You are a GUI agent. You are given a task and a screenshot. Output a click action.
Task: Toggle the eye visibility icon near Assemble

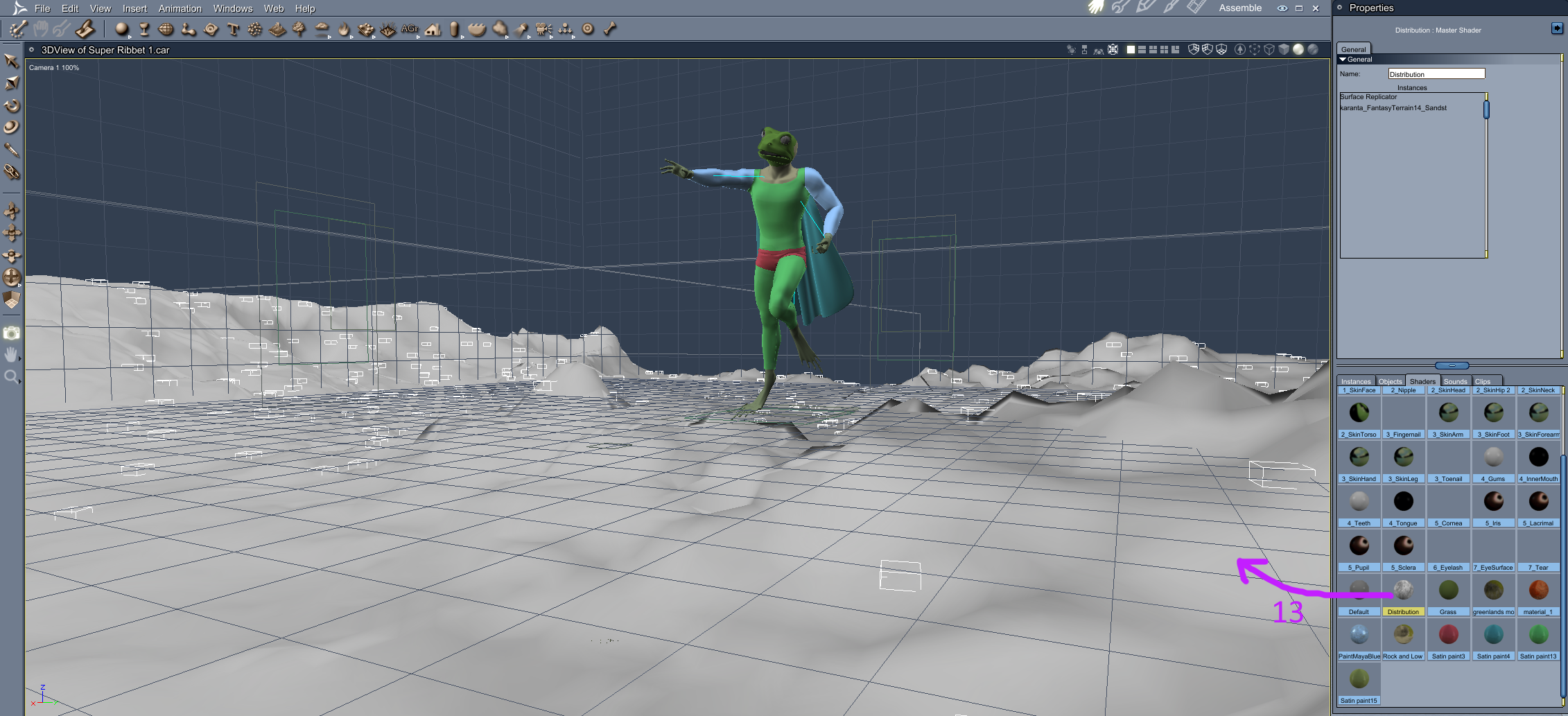[1282, 8]
